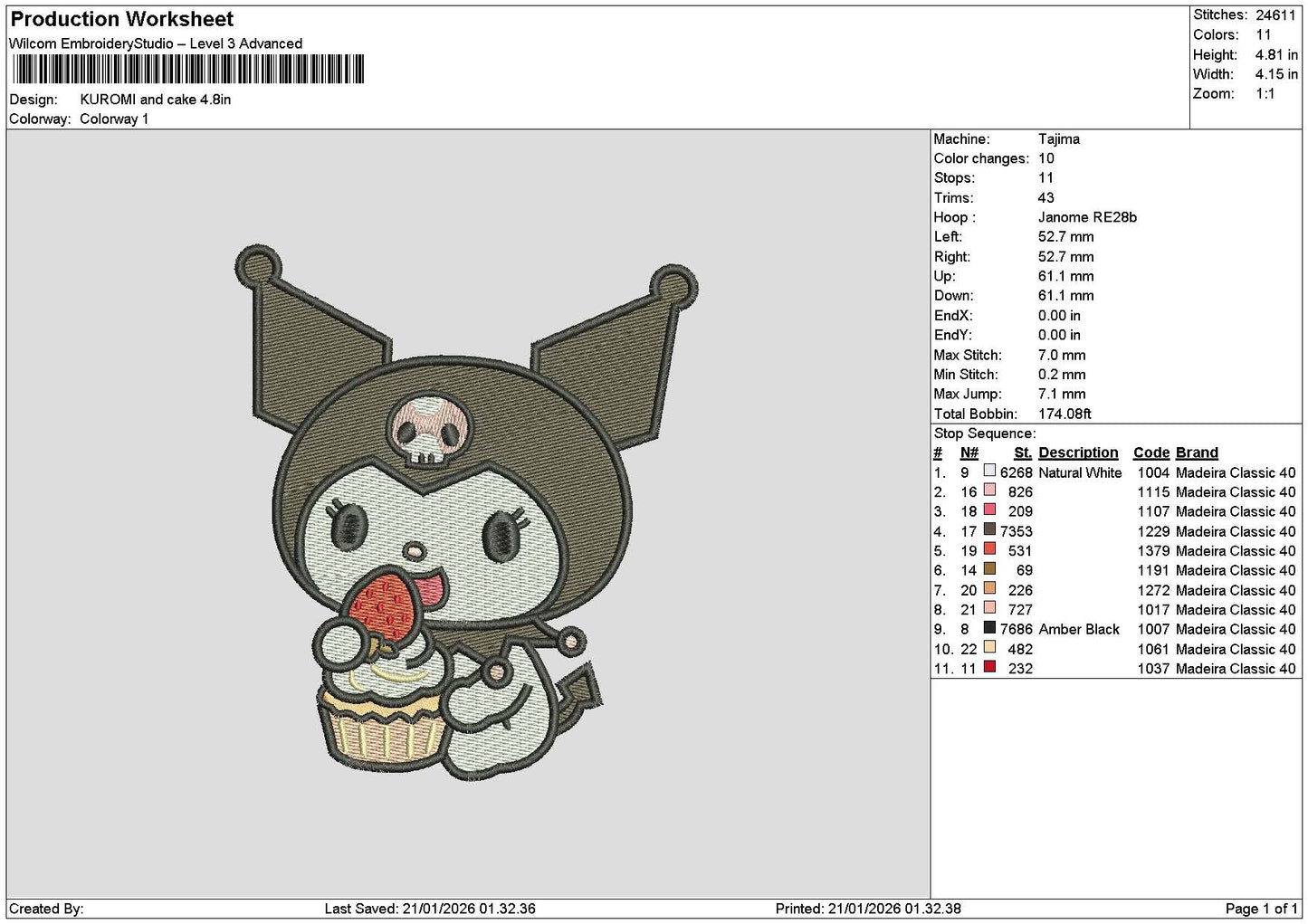Click the 'Stop Sequence:' heading
Viewport: 1308px width, 924px height.
(984, 433)
